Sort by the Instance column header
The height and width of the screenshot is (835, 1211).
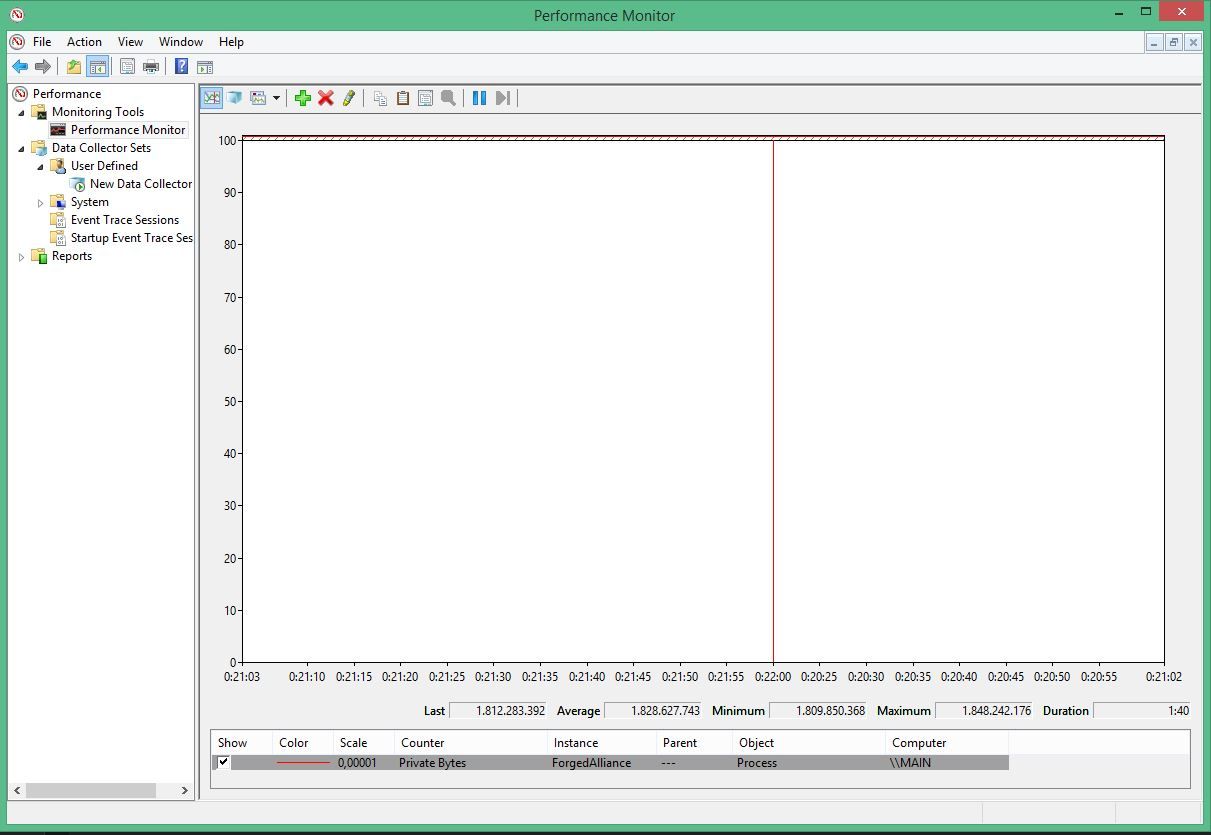[576, 743]
